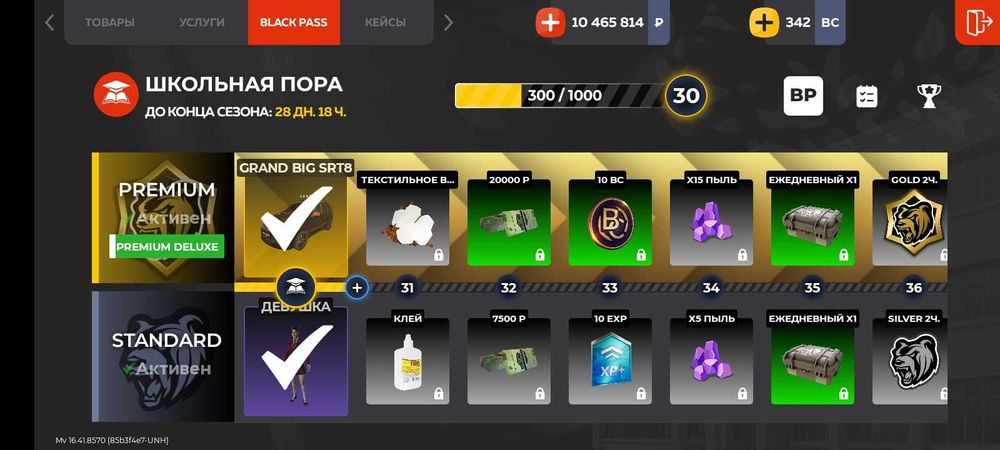Click the white BP button
This screenshot has width=1000, height=450.
click(803, 96)
